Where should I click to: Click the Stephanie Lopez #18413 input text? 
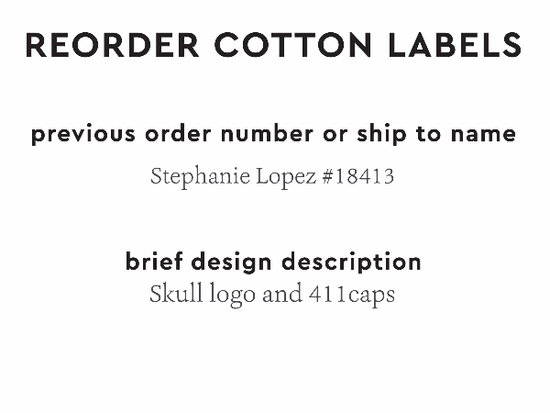pyautogui.click(x=272, y=178)
